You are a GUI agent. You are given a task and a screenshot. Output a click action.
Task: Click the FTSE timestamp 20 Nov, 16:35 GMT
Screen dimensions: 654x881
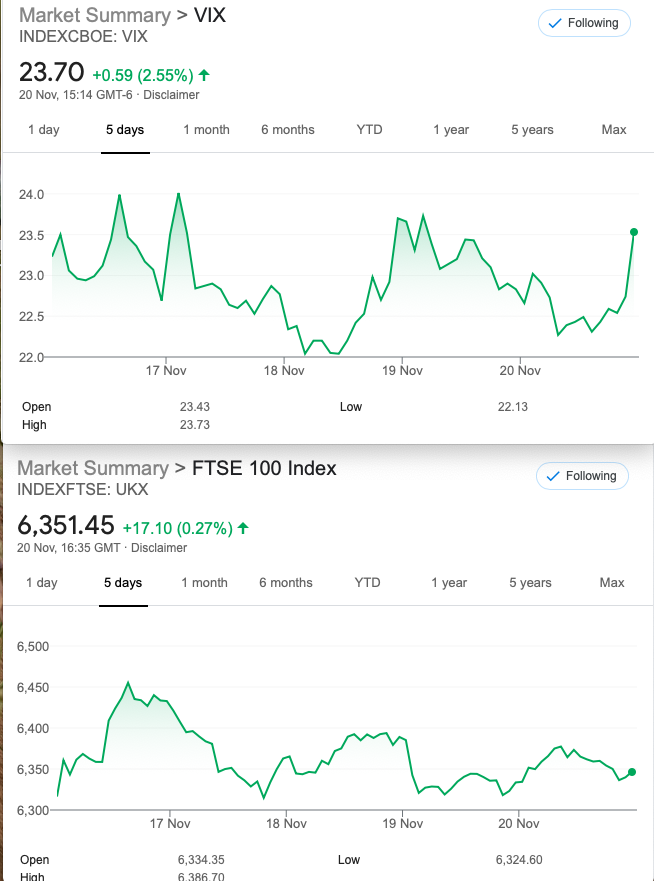pyautogui.click(x=69, y=548)
